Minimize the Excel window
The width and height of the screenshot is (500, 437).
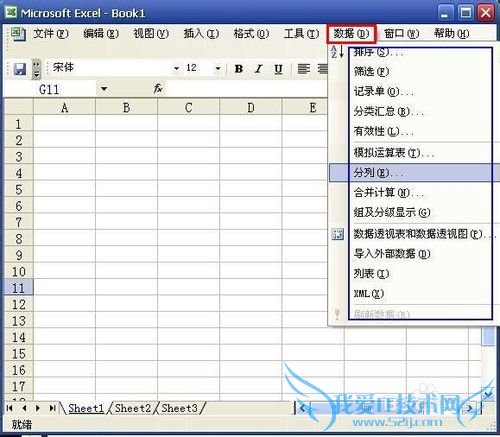click(445, 13)
